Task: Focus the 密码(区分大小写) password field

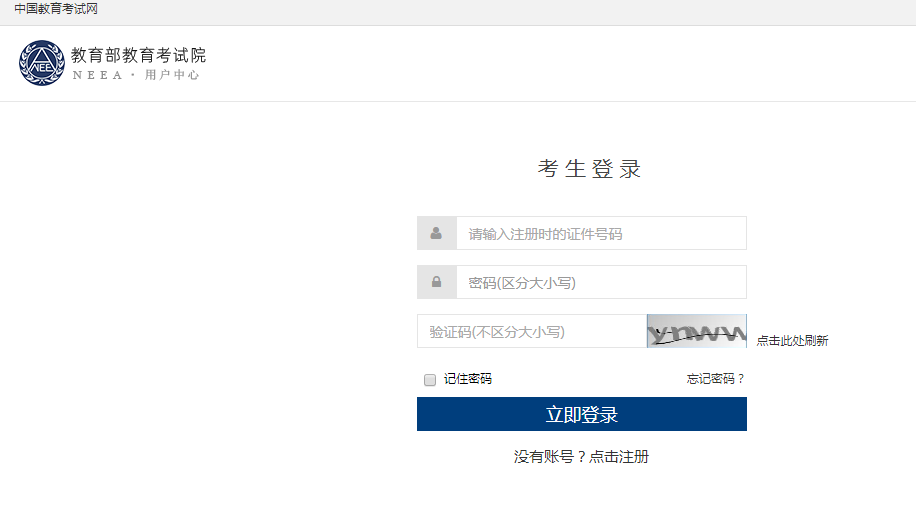Action: [601, 282]
